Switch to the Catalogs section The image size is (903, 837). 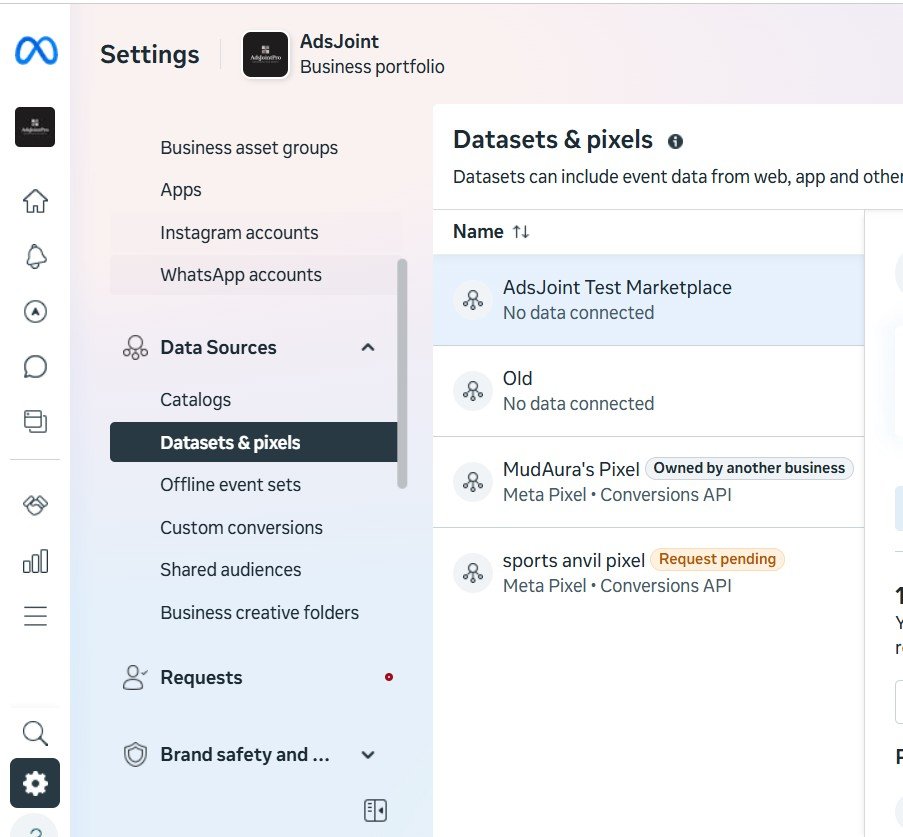195,399
